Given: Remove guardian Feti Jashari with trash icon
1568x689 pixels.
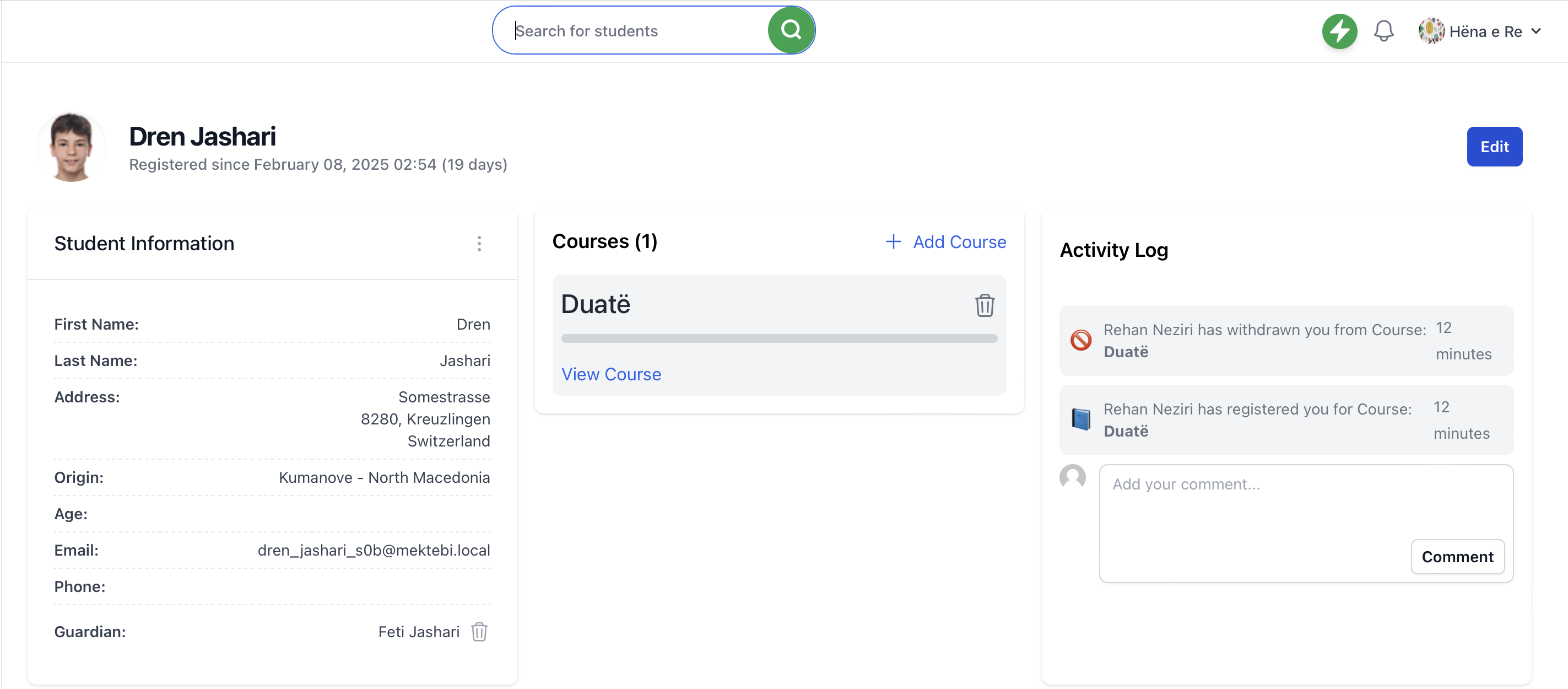Looking at the screenshot, I should point(479,632).
